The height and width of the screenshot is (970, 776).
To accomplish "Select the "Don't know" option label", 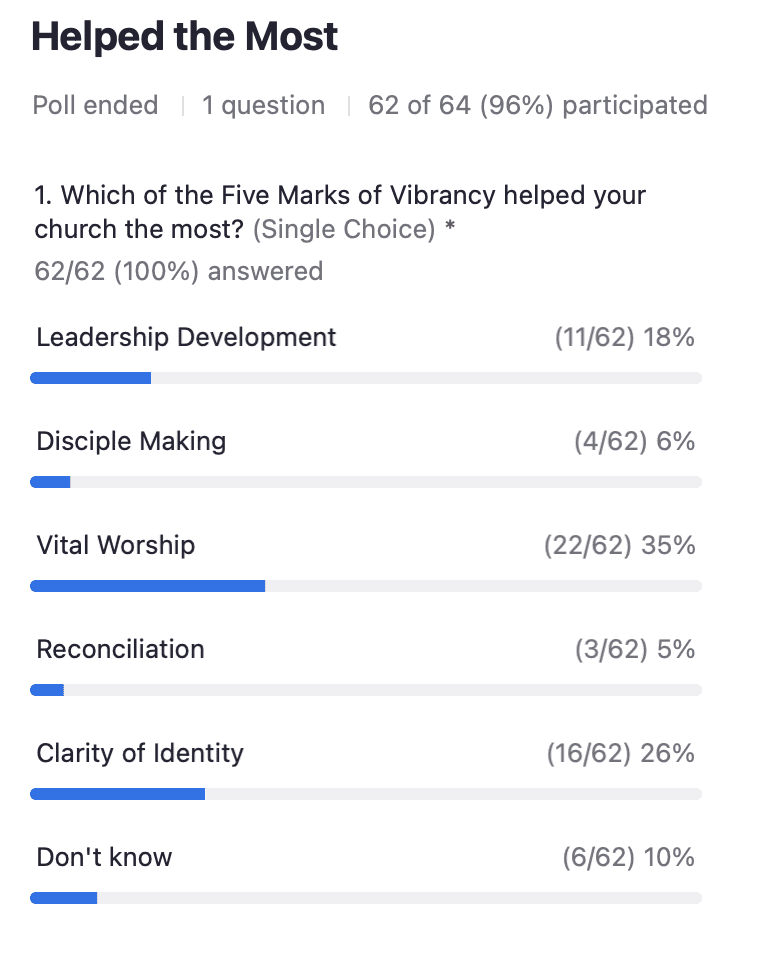I will coord(104,857).
